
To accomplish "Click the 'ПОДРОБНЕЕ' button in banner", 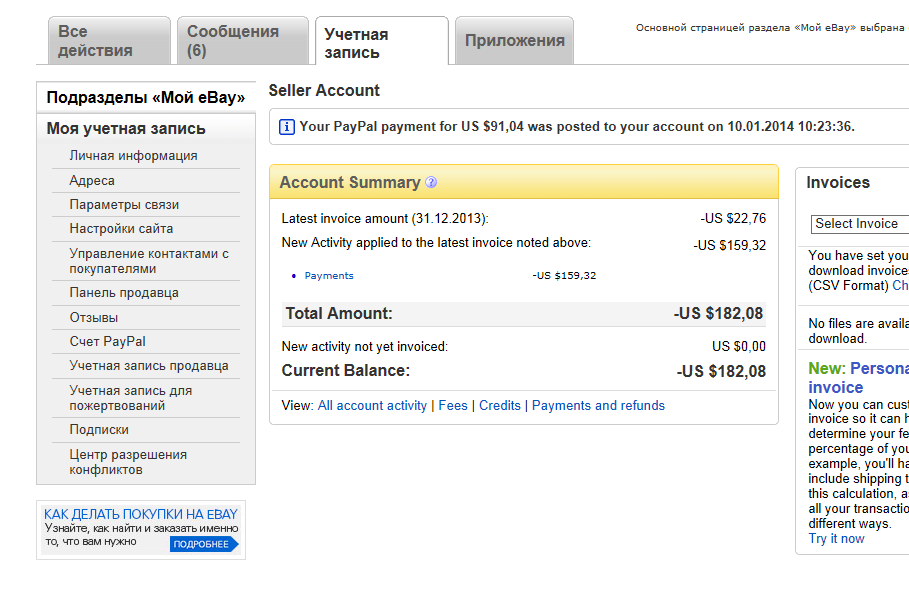I will pos(203,544).
